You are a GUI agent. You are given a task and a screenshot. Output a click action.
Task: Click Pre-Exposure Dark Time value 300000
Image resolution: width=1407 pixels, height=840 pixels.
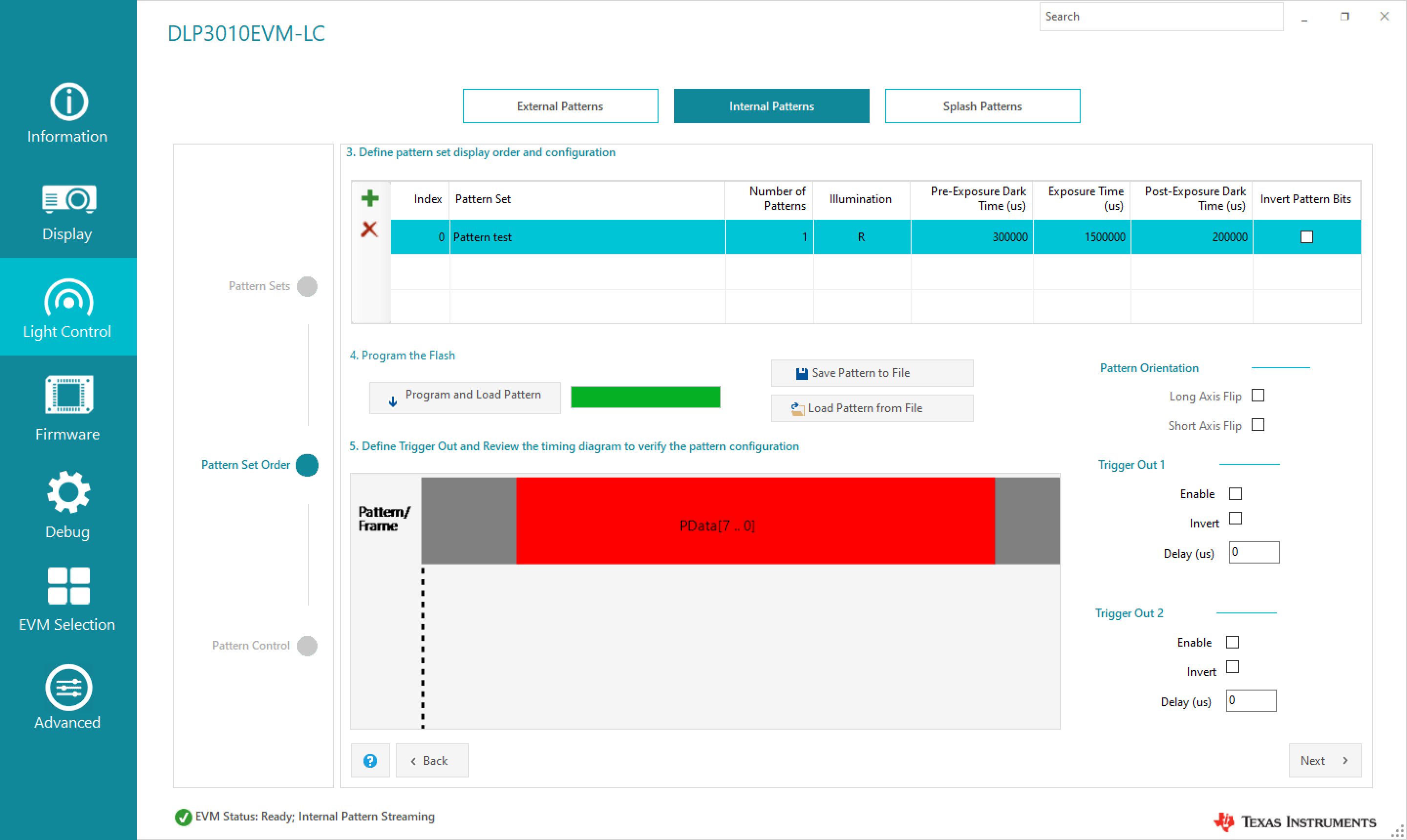(972, 237)
